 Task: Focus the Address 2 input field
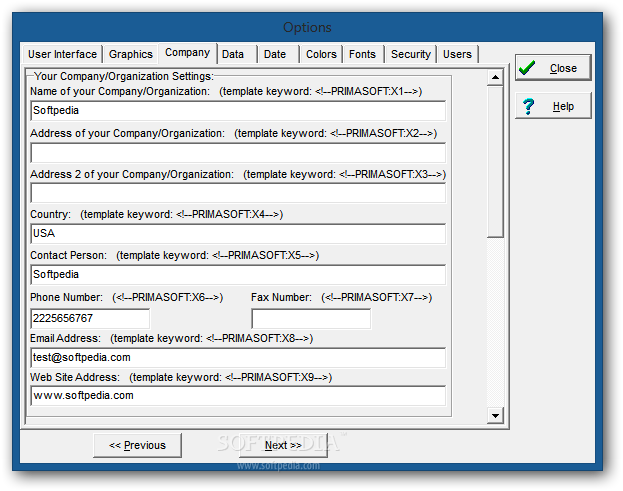[238, 193]
